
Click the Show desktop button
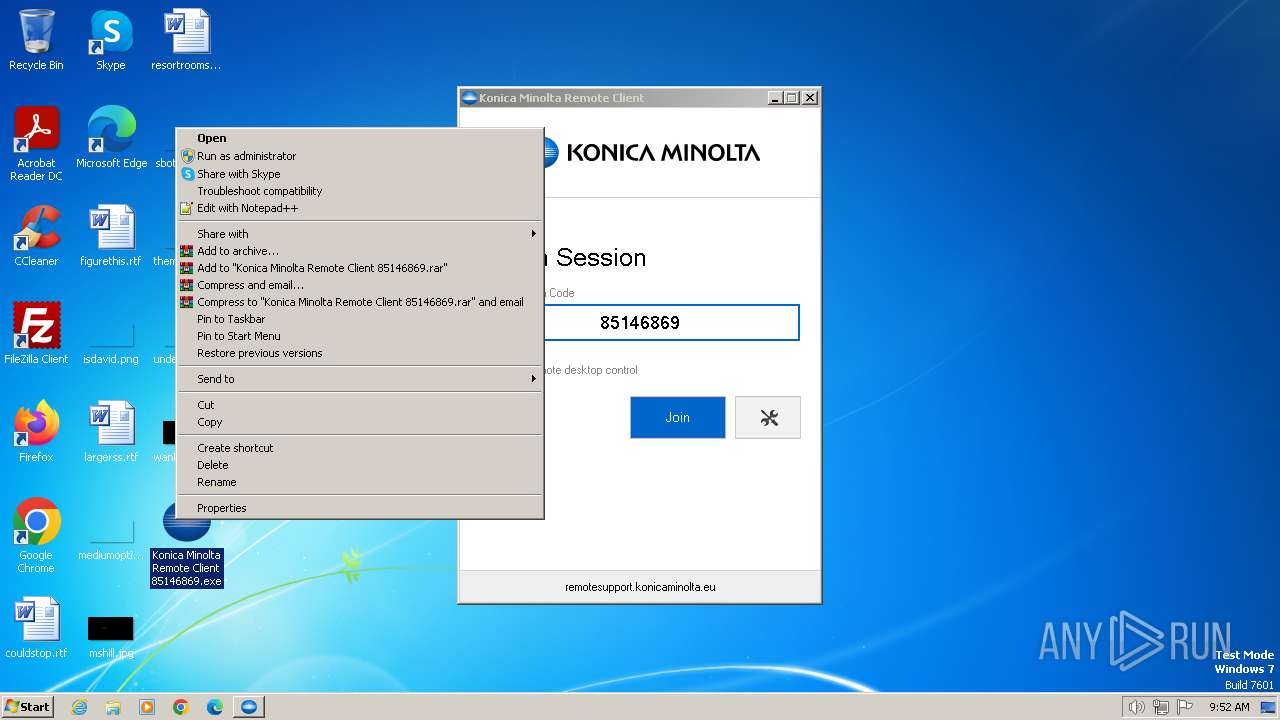[x=1269, y=707]
